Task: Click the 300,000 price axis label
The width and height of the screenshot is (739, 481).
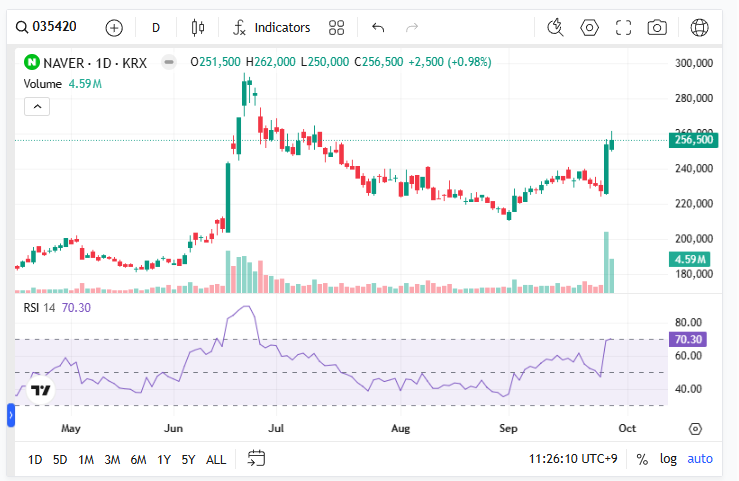Action: point(694,63)
